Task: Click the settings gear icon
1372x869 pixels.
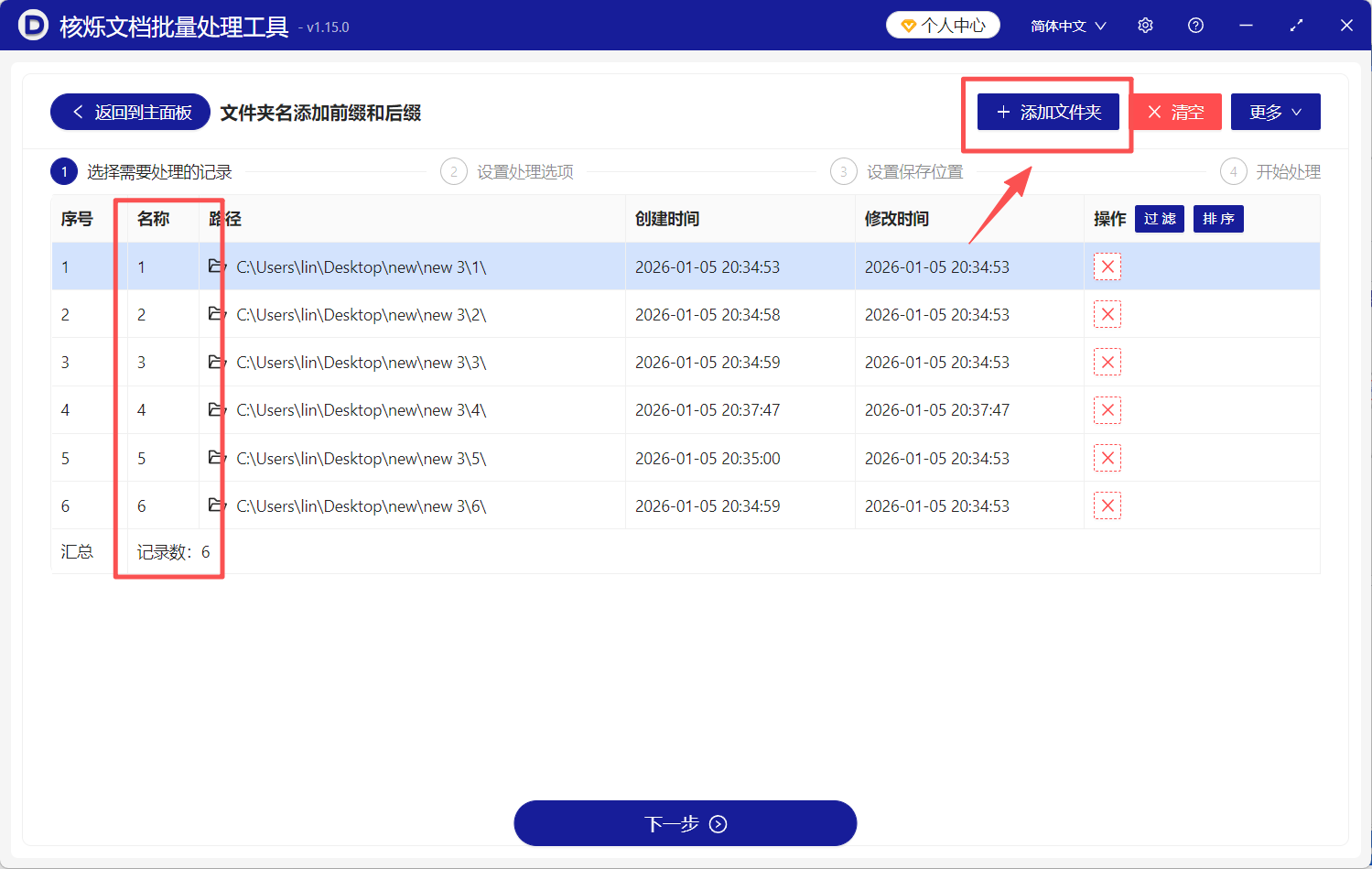Action: coord(1145,26)
